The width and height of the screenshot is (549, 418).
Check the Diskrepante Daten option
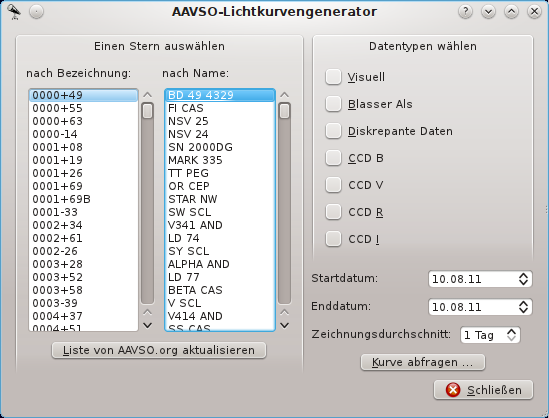(x=333, y=131)
